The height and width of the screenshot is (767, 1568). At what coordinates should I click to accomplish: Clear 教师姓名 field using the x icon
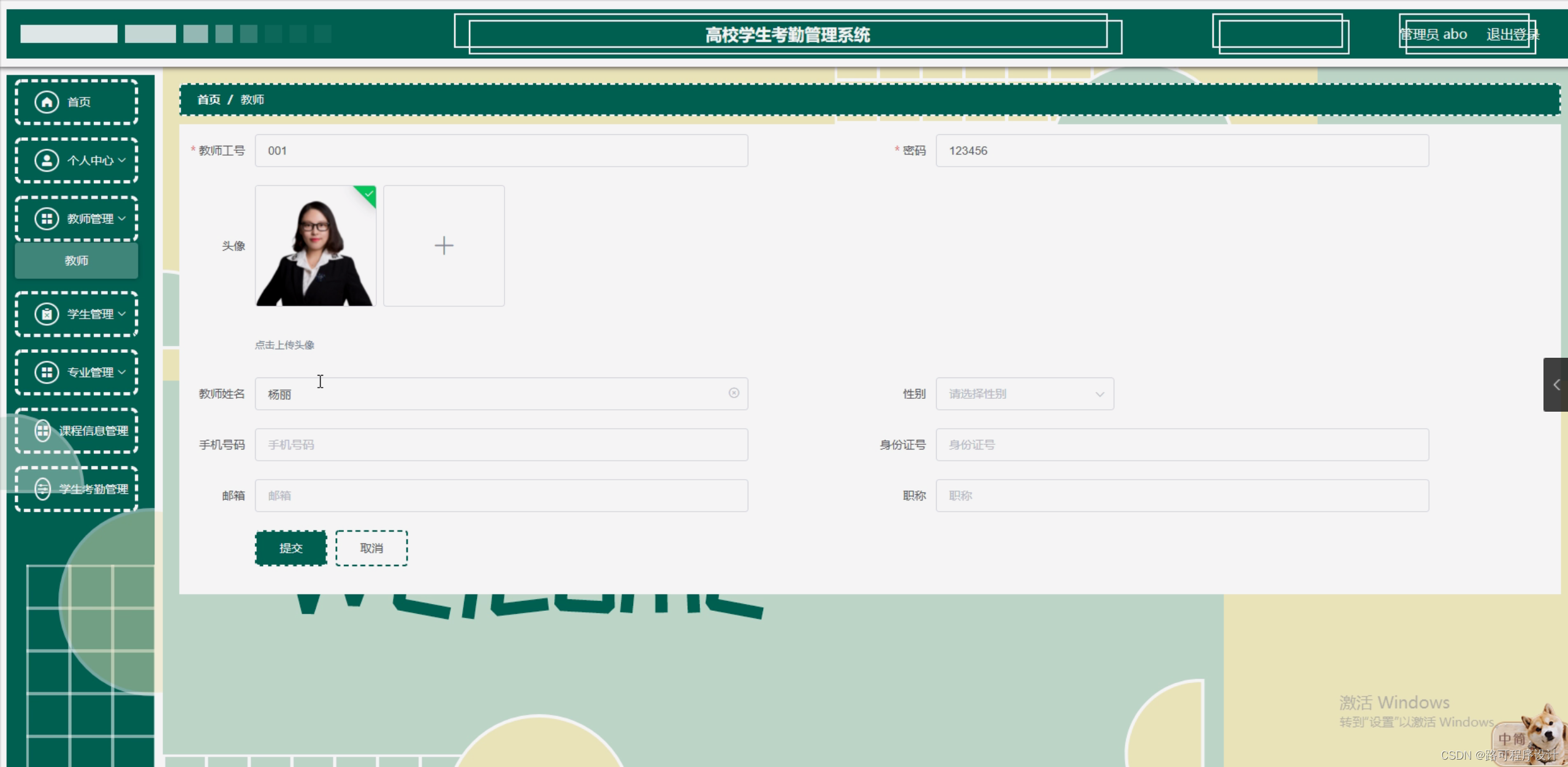tap(734, 393)
